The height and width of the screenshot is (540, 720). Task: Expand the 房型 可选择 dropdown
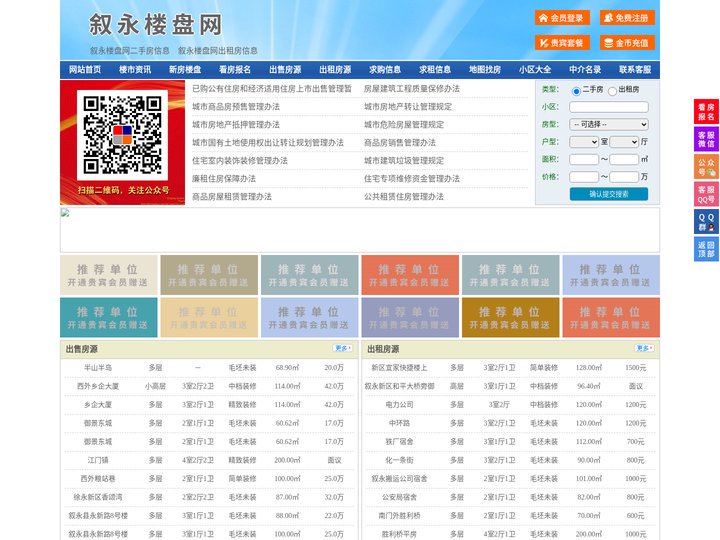[609, 124]
